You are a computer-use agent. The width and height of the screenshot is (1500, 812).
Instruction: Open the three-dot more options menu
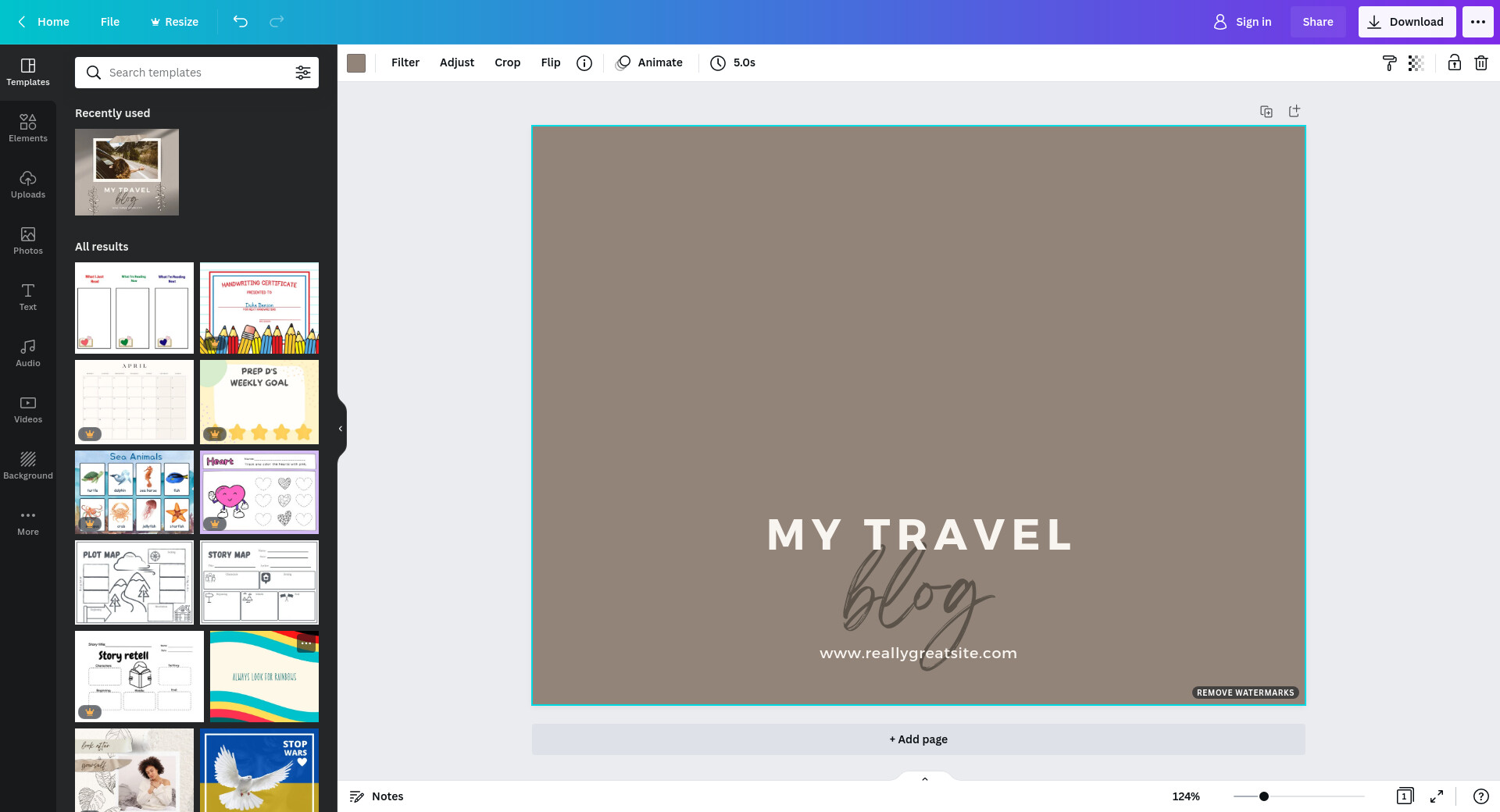click(x=1477, y=22)
